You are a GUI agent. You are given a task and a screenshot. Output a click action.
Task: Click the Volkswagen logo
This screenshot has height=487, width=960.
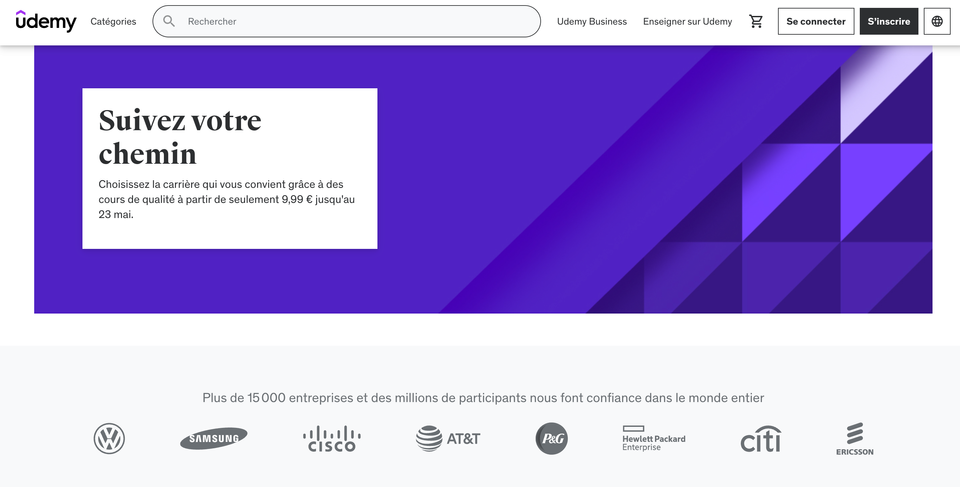click(109, 438)
